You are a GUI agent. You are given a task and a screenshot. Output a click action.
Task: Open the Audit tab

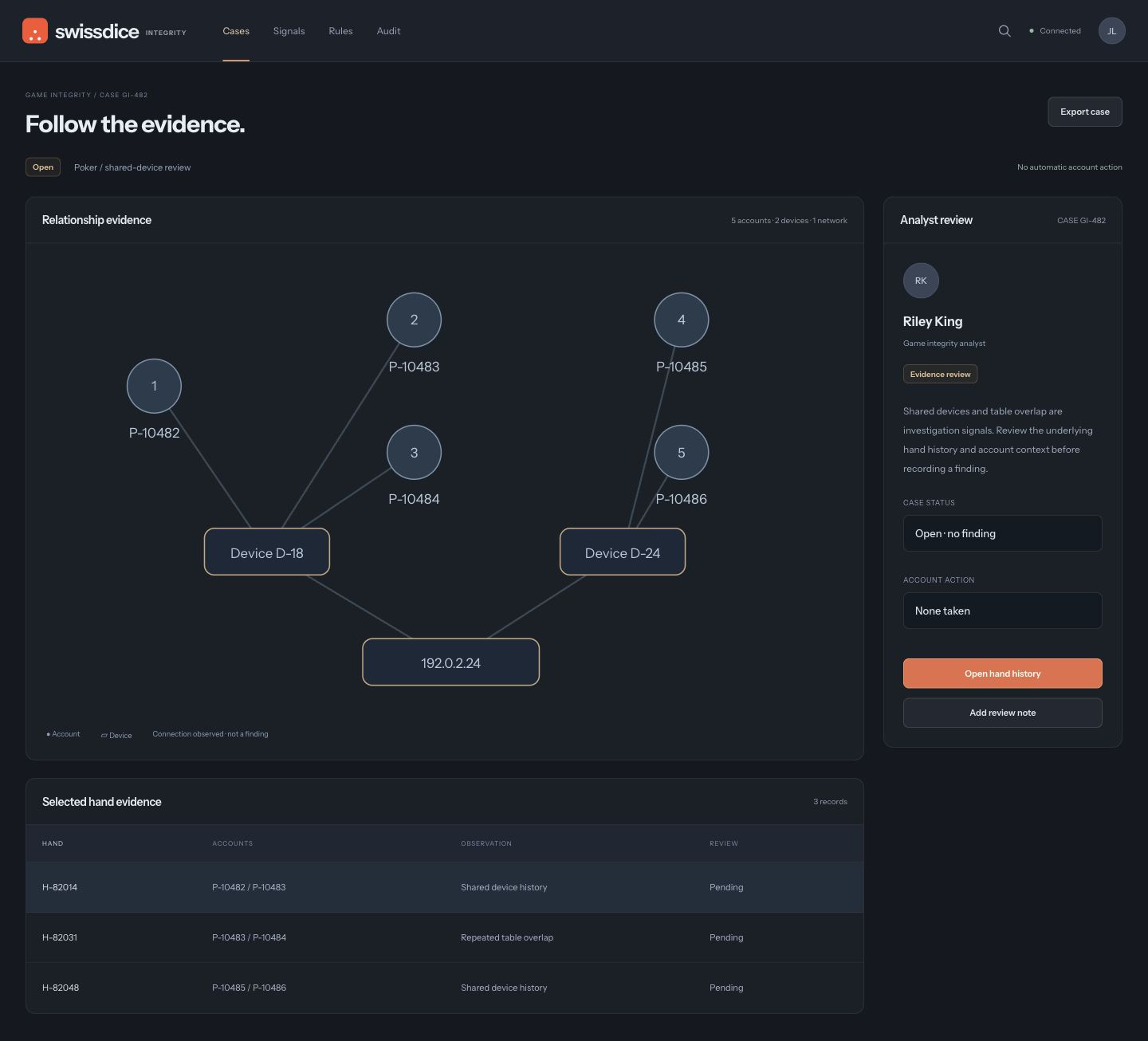pos(388,31)
